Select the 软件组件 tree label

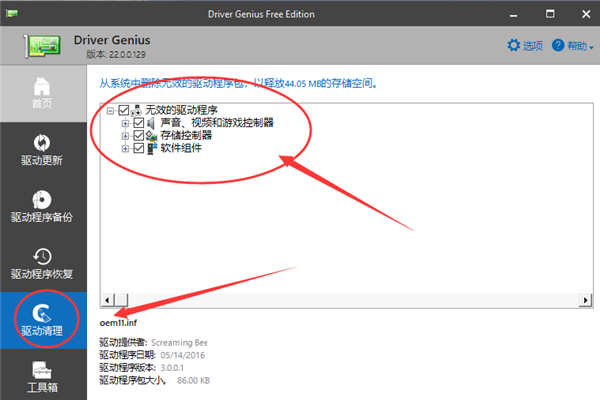click(x=181, y=148)
